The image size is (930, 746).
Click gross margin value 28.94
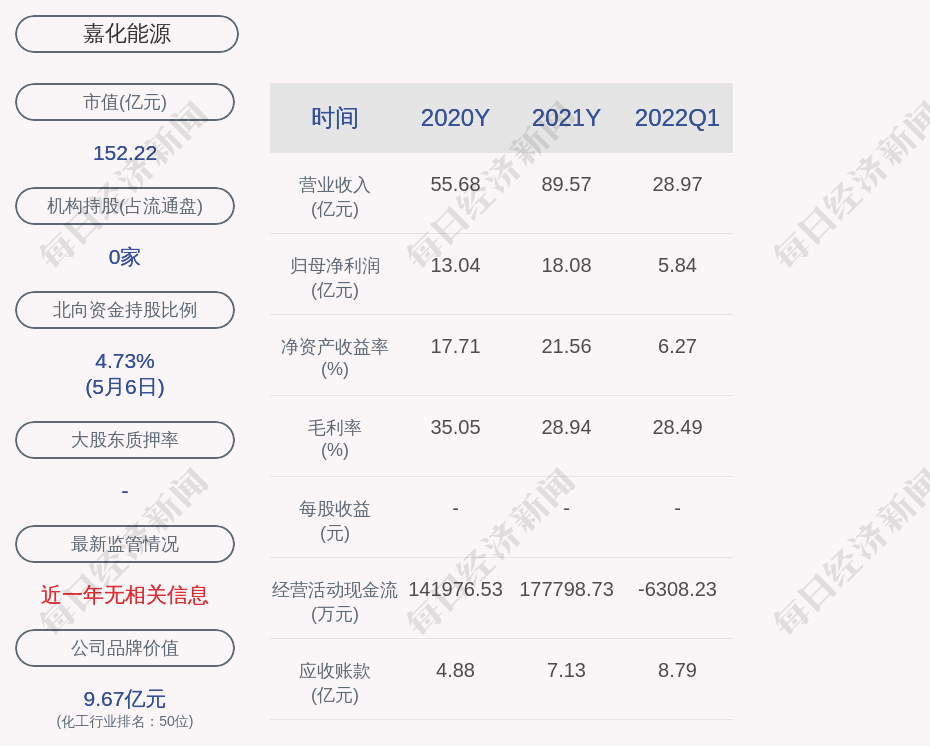(x=566, y=428)
